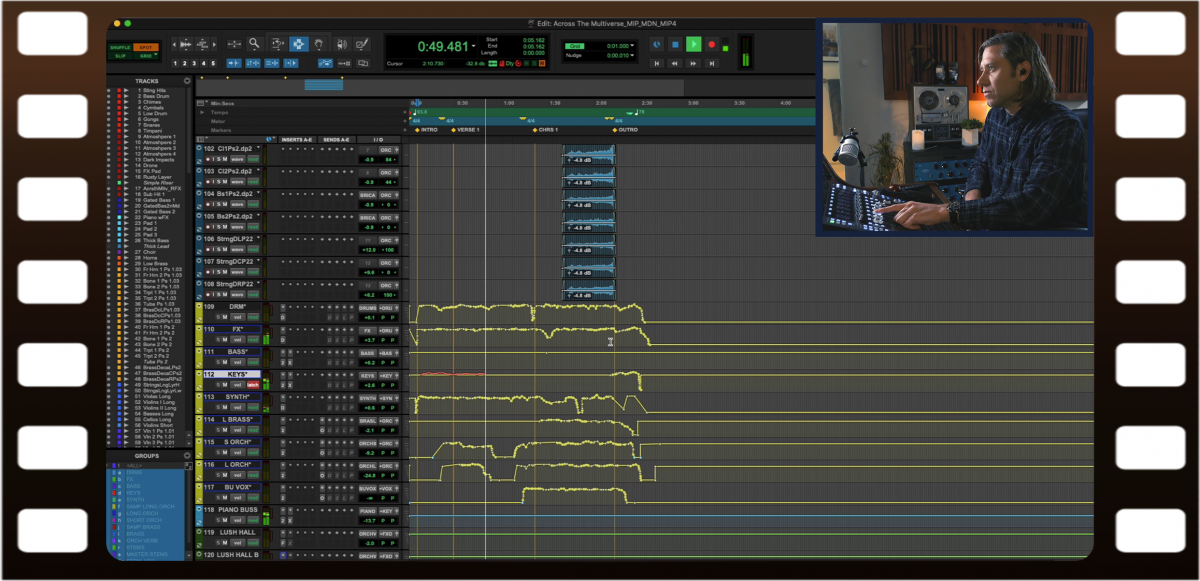Click the latch automation button on KEYS
Screen dimensions: 1200x581
point(253,385)
